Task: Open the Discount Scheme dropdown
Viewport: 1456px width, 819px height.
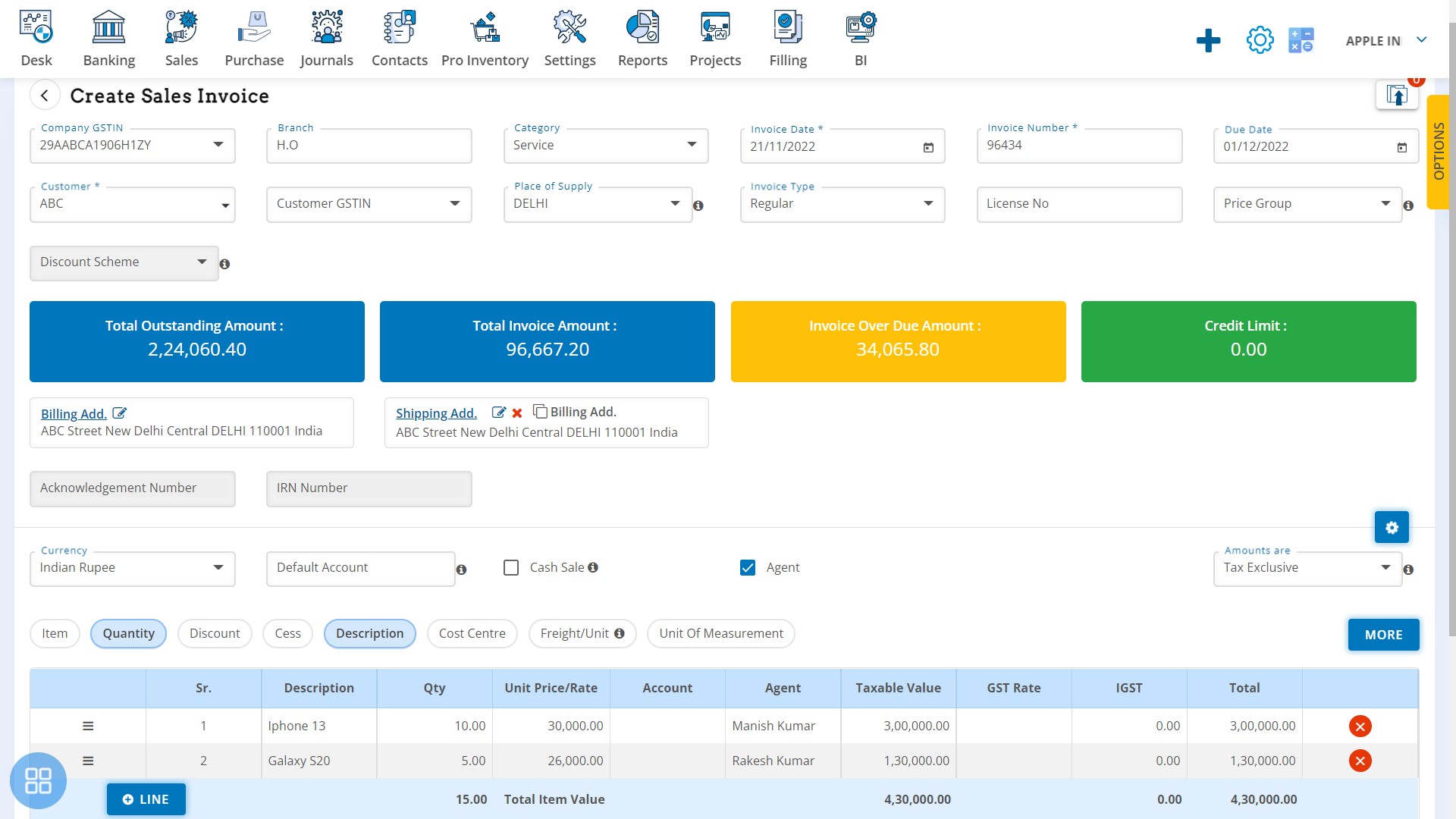Action: pyautogui.click(x=124, y=262)
